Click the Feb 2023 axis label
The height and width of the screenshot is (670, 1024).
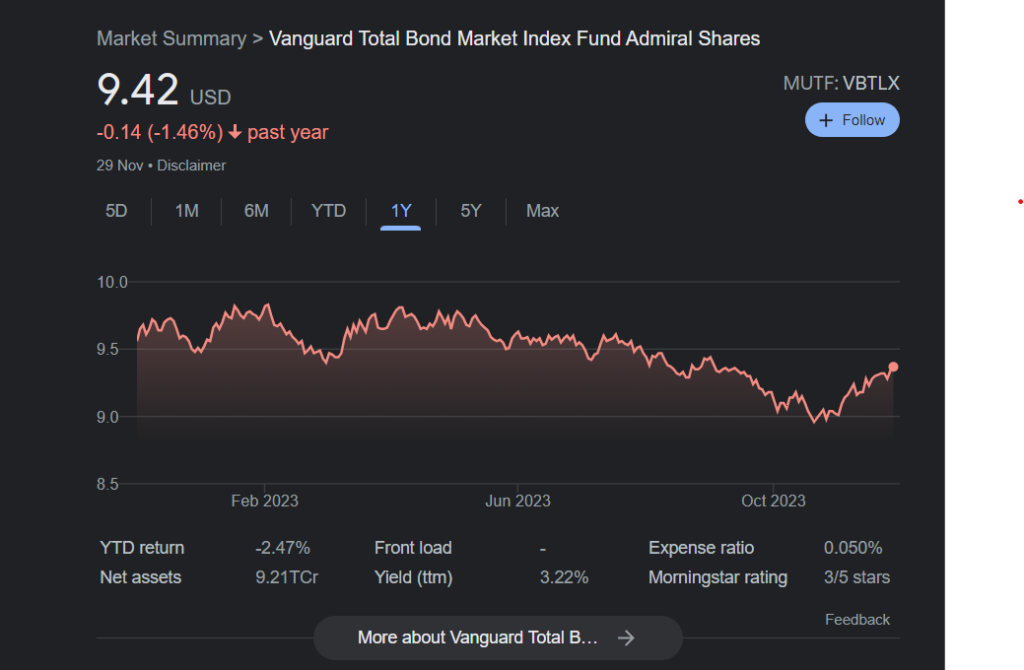point(264,501)
